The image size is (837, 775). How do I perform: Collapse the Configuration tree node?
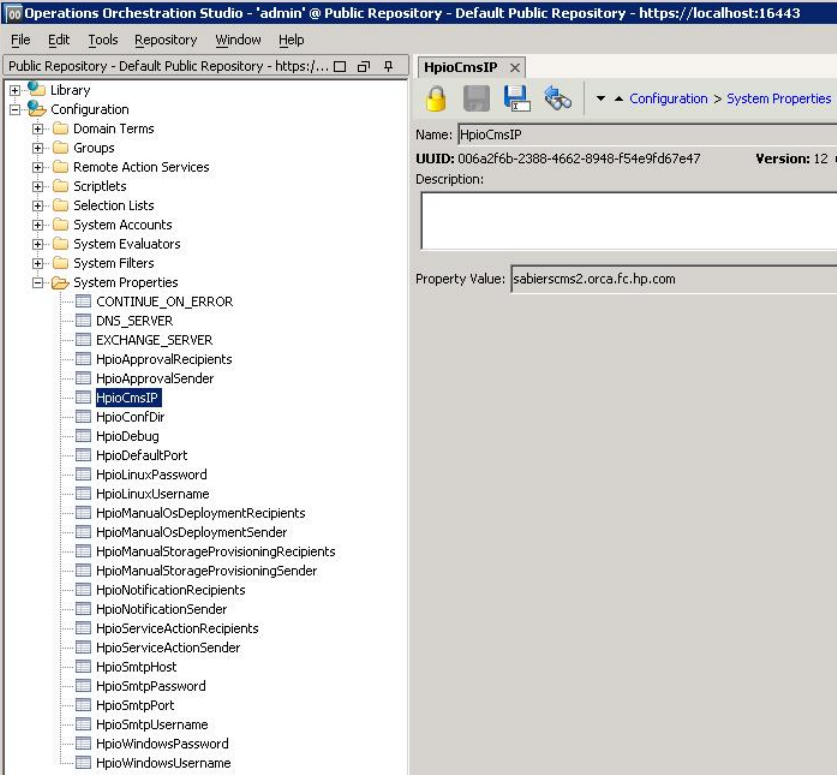(15, 109)
